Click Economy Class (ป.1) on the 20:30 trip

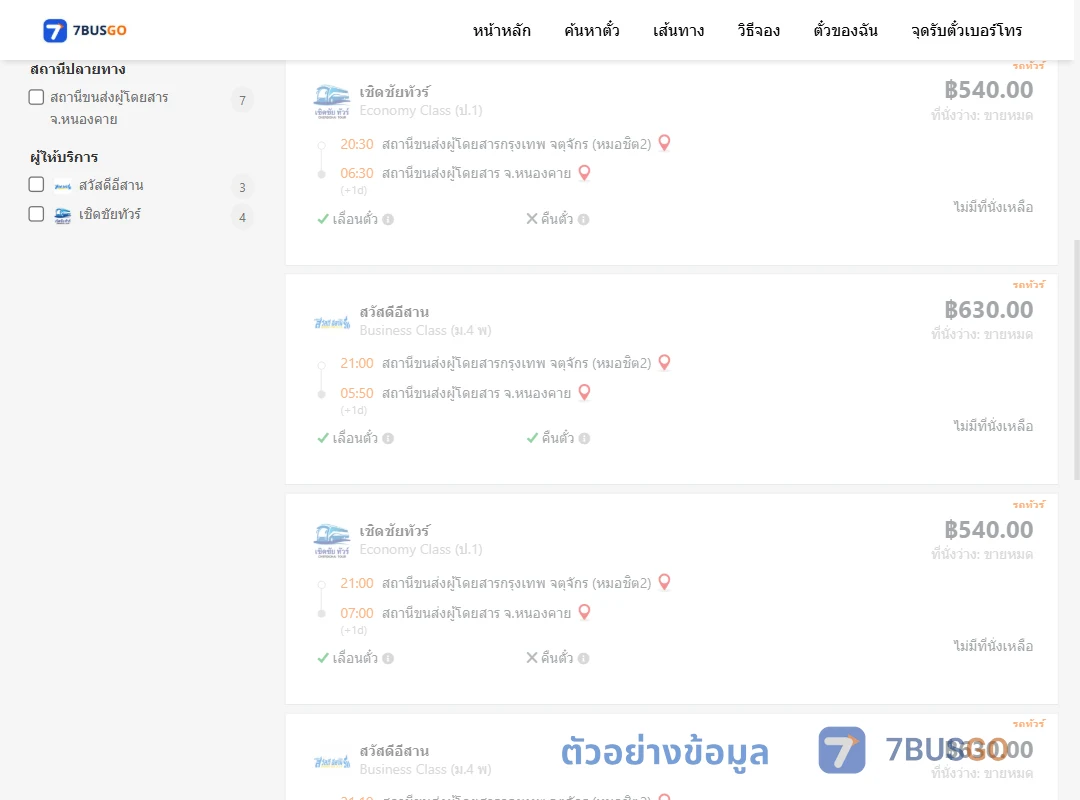[421, 110]
